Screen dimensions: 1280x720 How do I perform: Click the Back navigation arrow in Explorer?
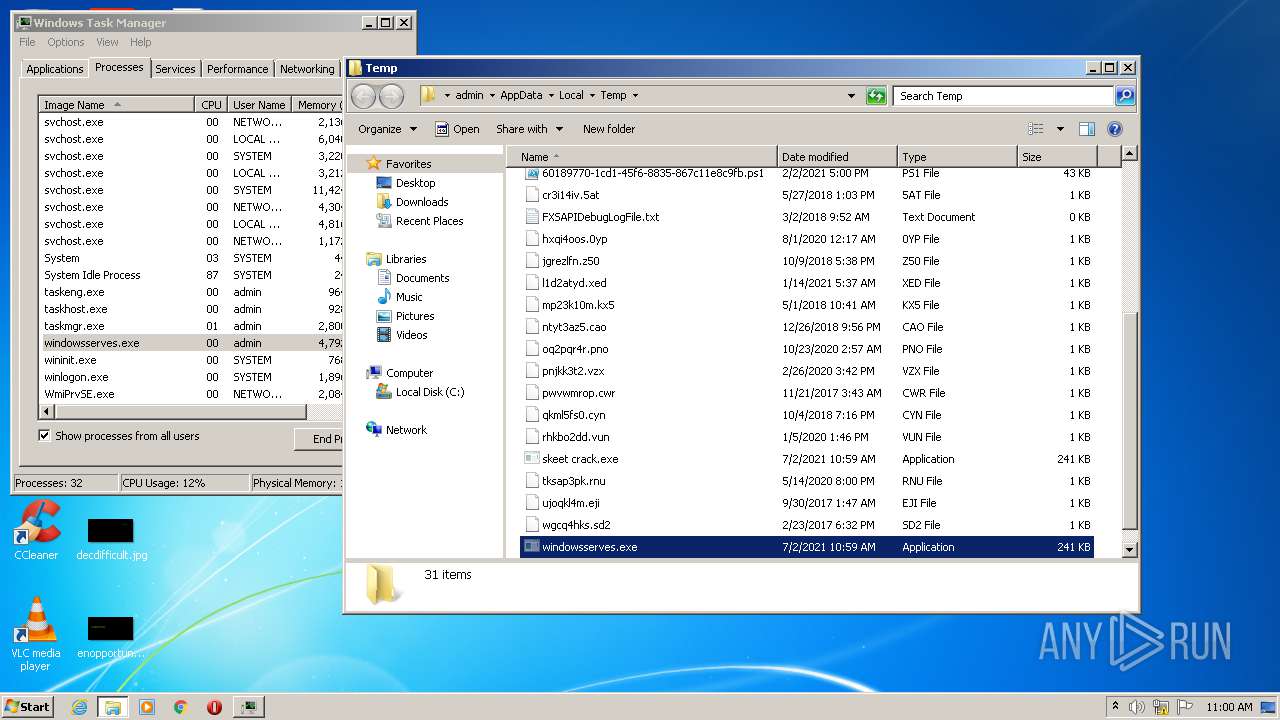click(363, 96)
